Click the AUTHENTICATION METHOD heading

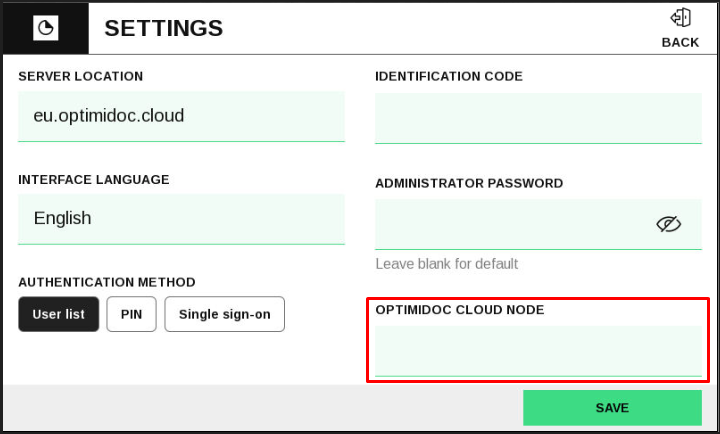click(107, 282)
